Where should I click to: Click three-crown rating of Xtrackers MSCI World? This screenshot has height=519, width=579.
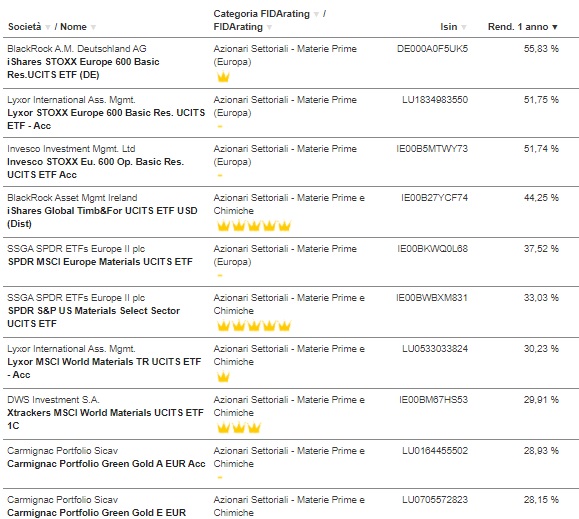(239, 427)
